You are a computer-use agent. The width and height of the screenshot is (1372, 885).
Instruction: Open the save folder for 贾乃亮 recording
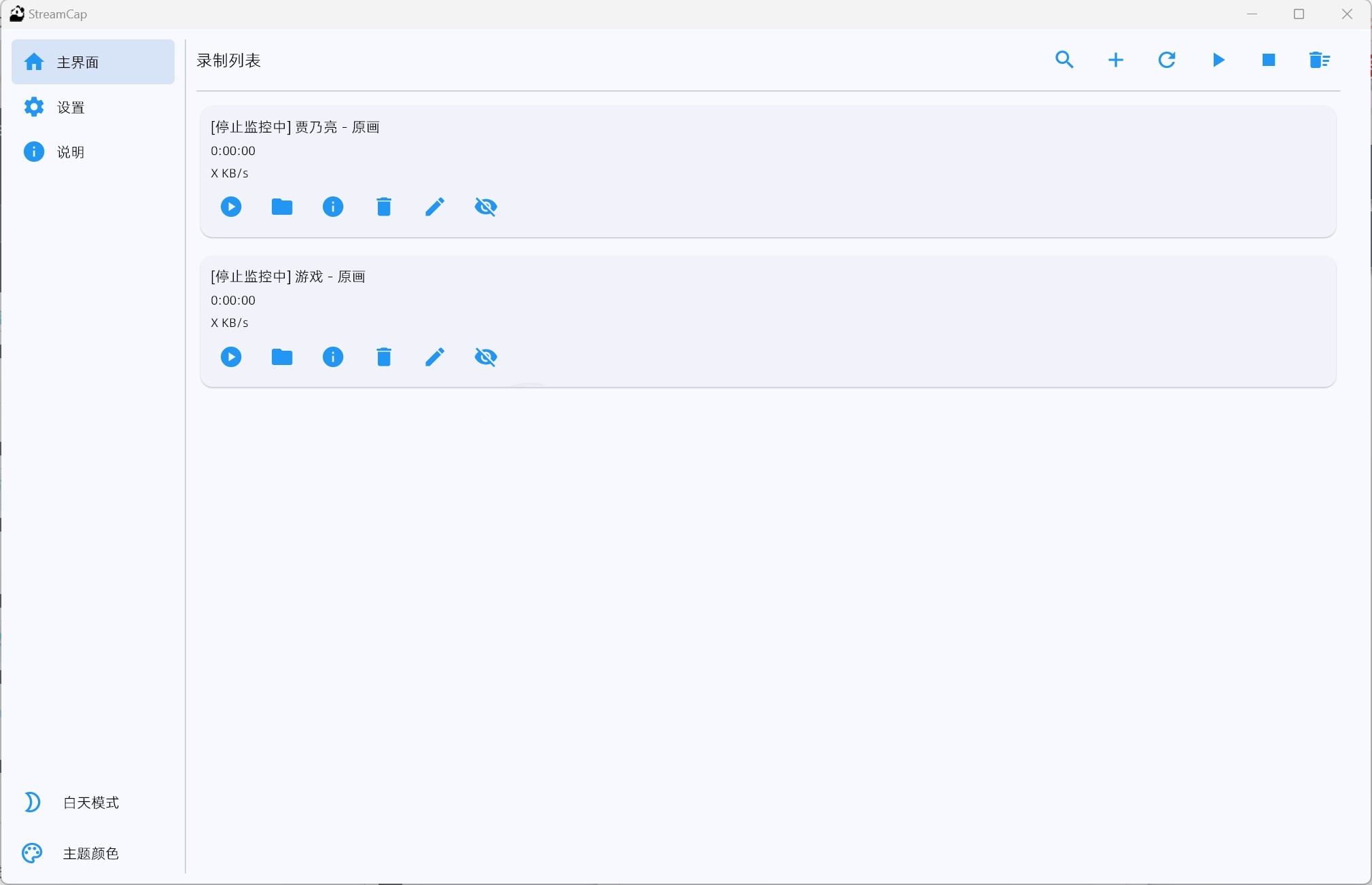282,207
